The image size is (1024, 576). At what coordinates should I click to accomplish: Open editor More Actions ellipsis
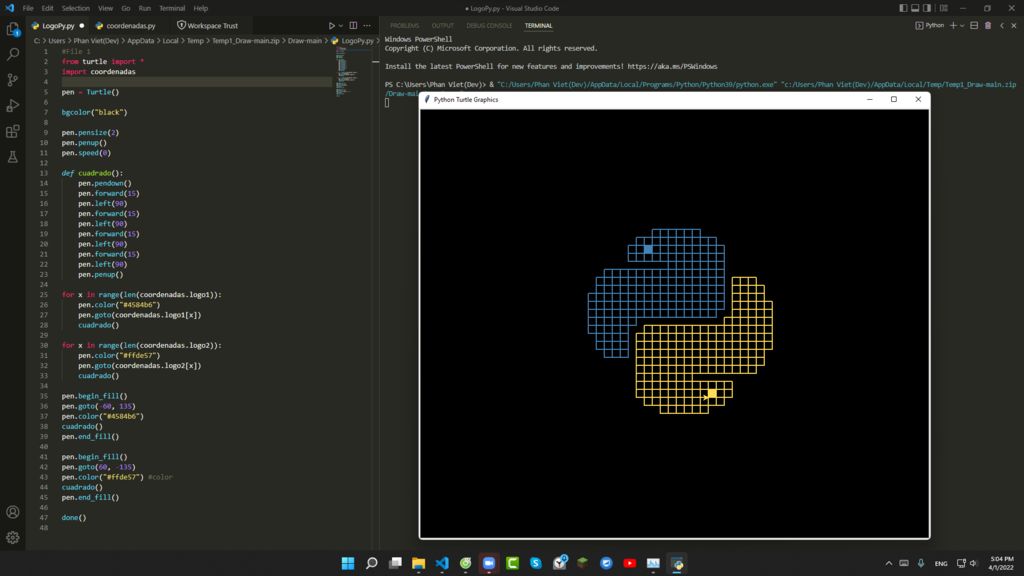[367, 25]
